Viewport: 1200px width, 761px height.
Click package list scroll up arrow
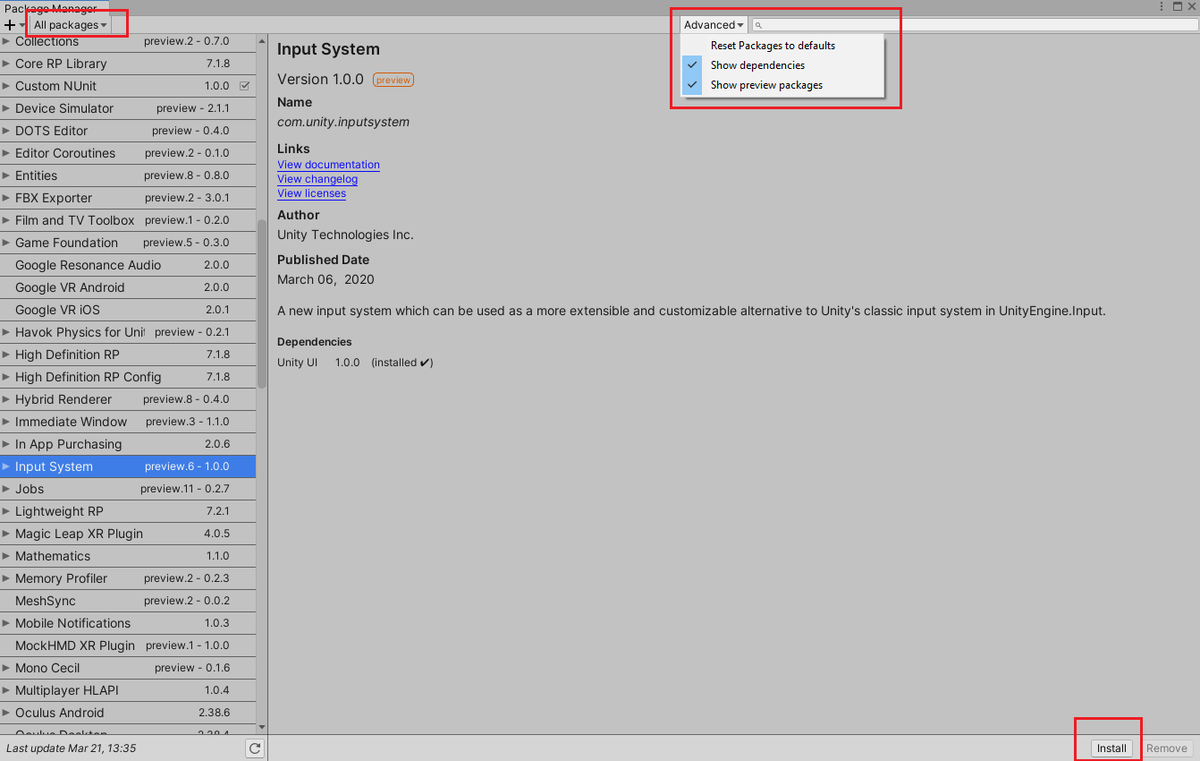pyautogui.click(x=262, y=42)
